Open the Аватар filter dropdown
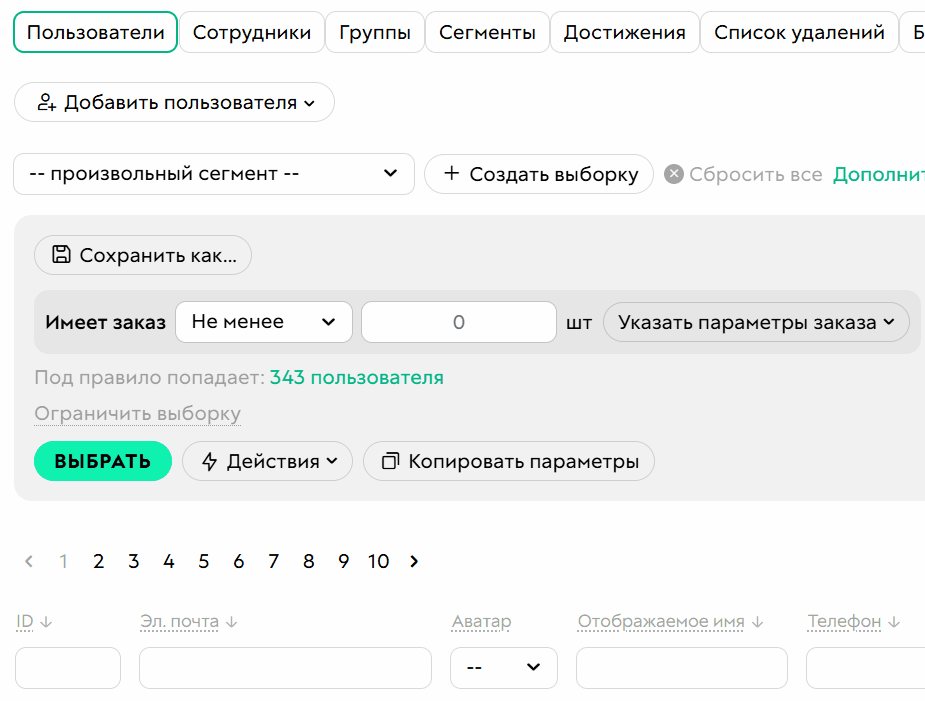 click(503, 667)
